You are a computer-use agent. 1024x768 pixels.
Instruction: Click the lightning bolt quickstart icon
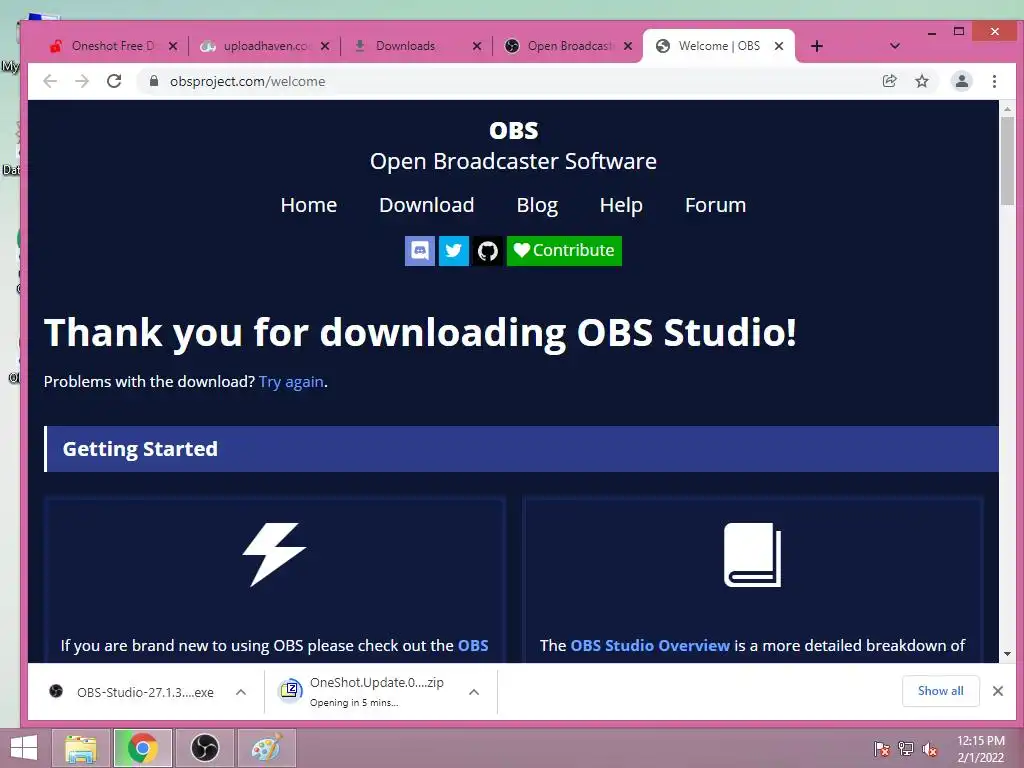[x=274, y=554]
